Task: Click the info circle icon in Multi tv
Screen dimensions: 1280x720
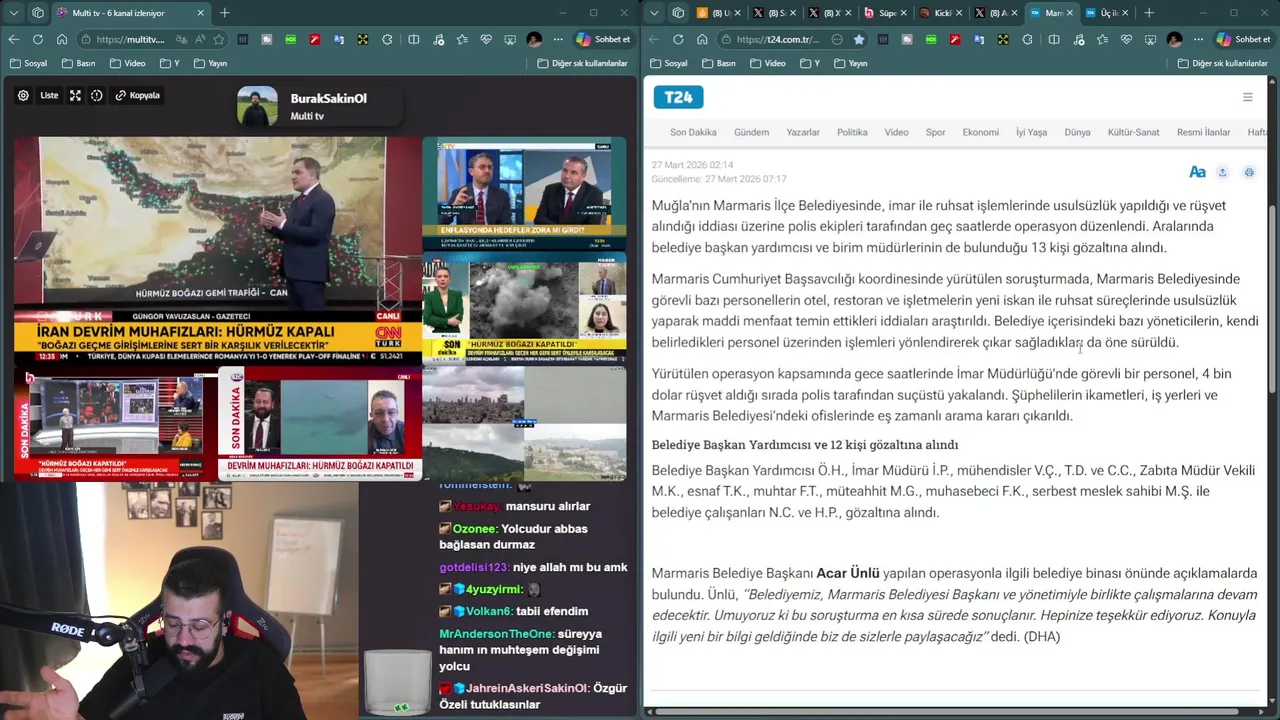Action: (97, 96)
